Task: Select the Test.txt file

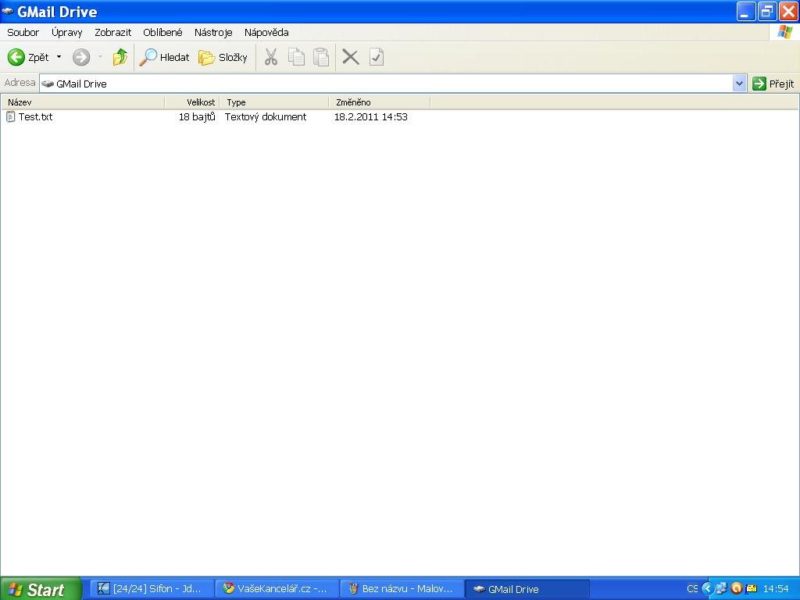Action: point(35,117)
